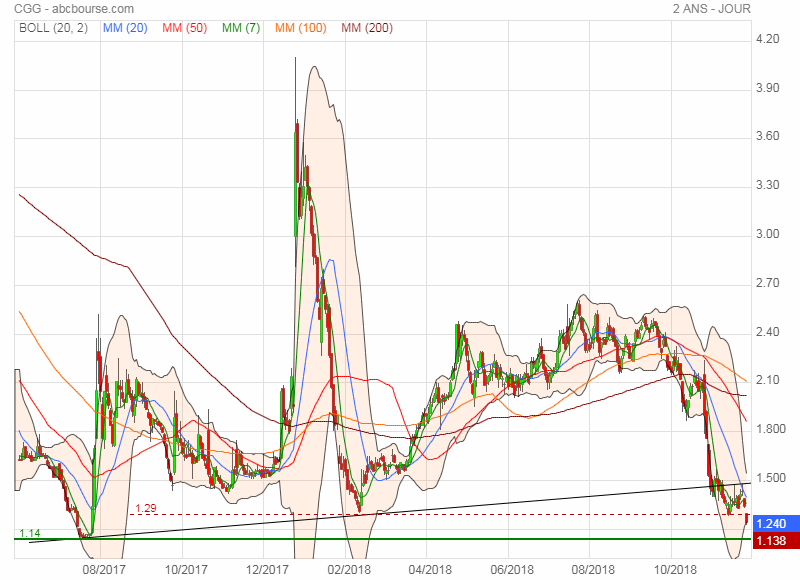The width and height of the screenshot is (800, 580).
Task: Click the 2.10 price axis value
Action: coord(767,380)
